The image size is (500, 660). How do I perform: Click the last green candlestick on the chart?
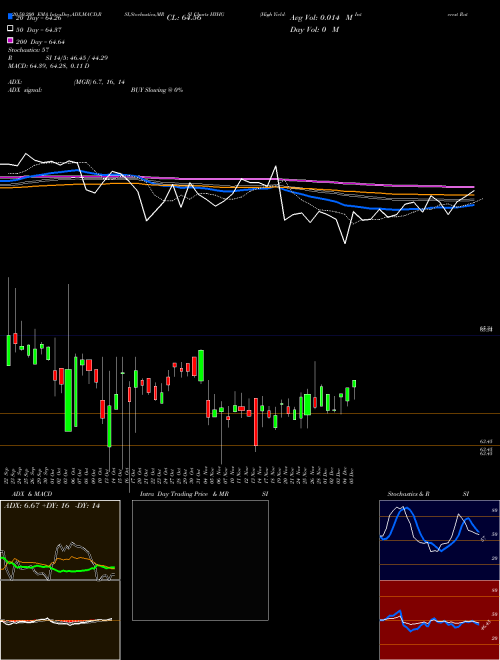[354, 383]
